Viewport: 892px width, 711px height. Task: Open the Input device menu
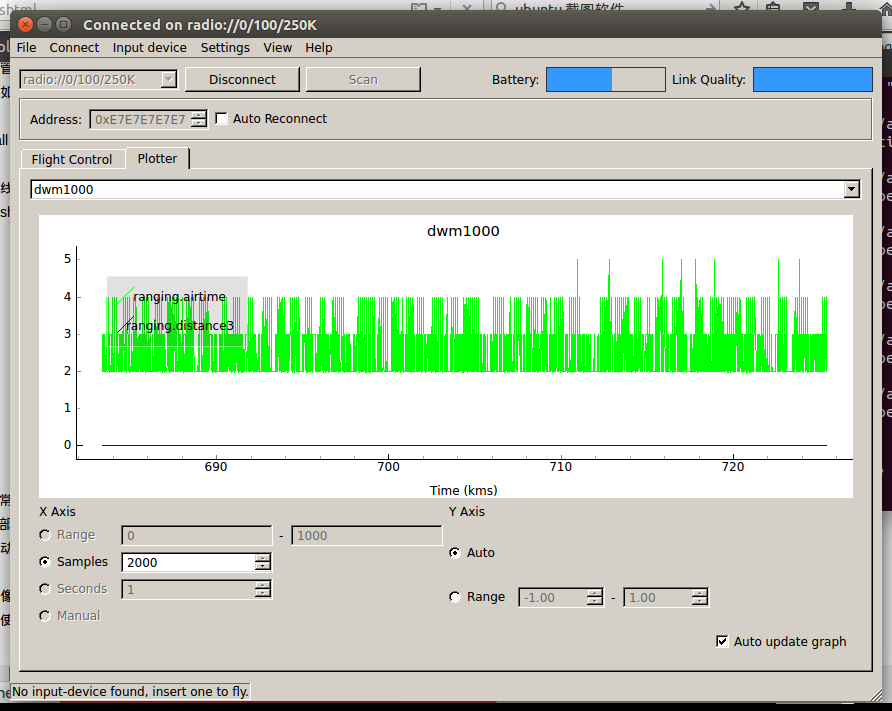point(149,47)
